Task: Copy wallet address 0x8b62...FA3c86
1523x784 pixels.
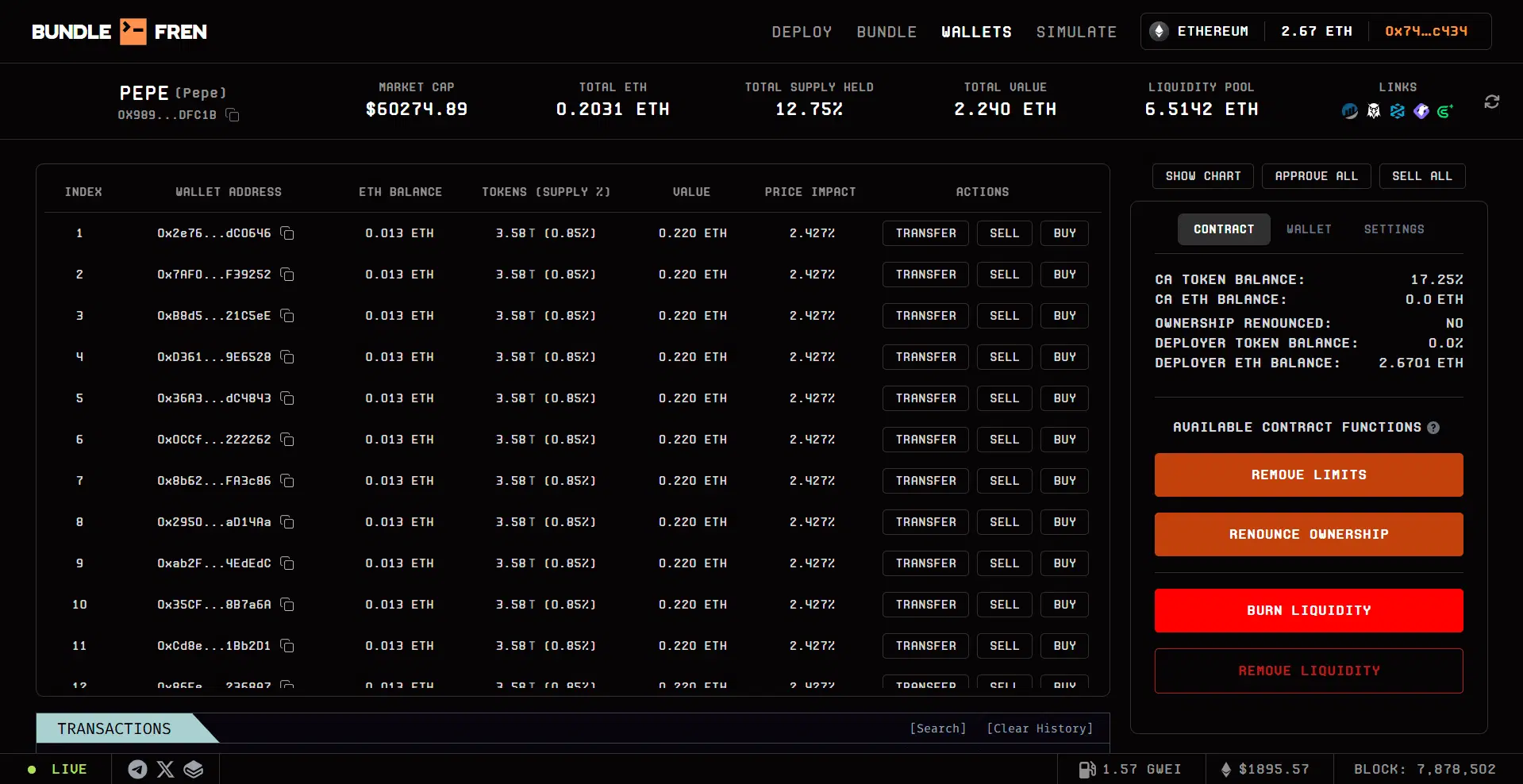Action: coord(287,481)
